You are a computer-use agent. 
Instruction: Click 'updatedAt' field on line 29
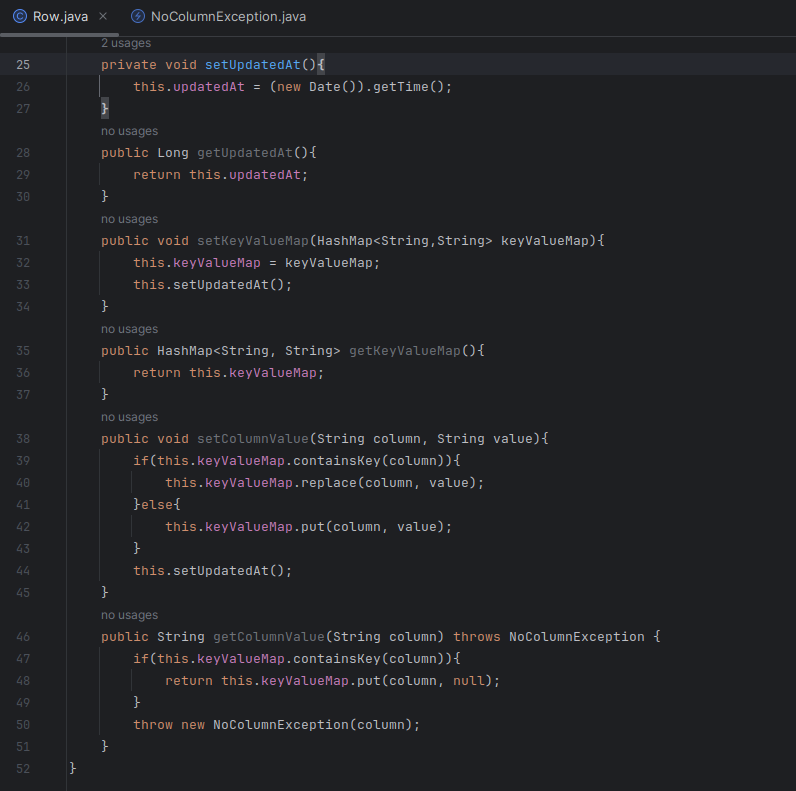(264, 175)
